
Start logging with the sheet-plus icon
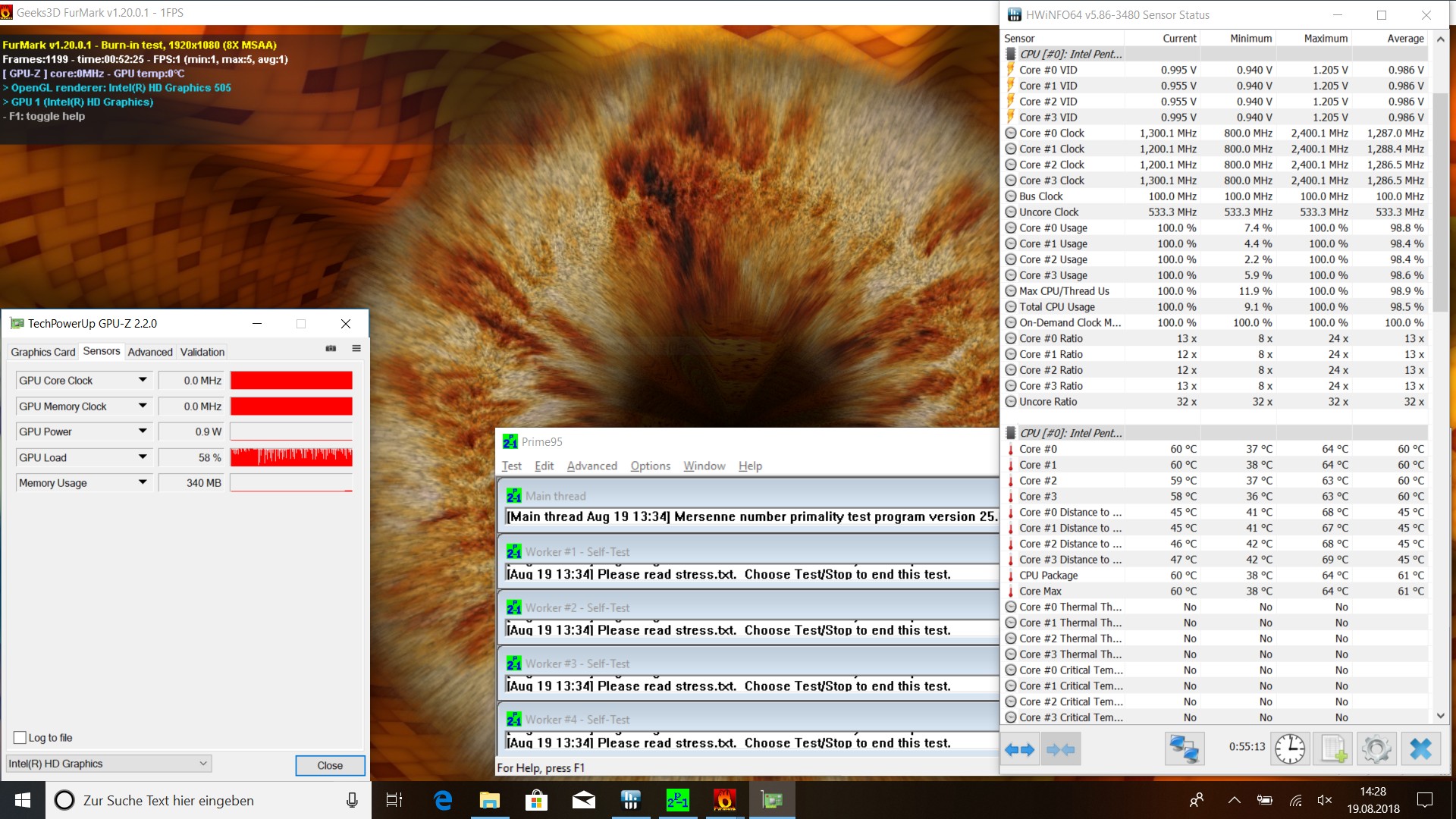tap(1333, 749)
